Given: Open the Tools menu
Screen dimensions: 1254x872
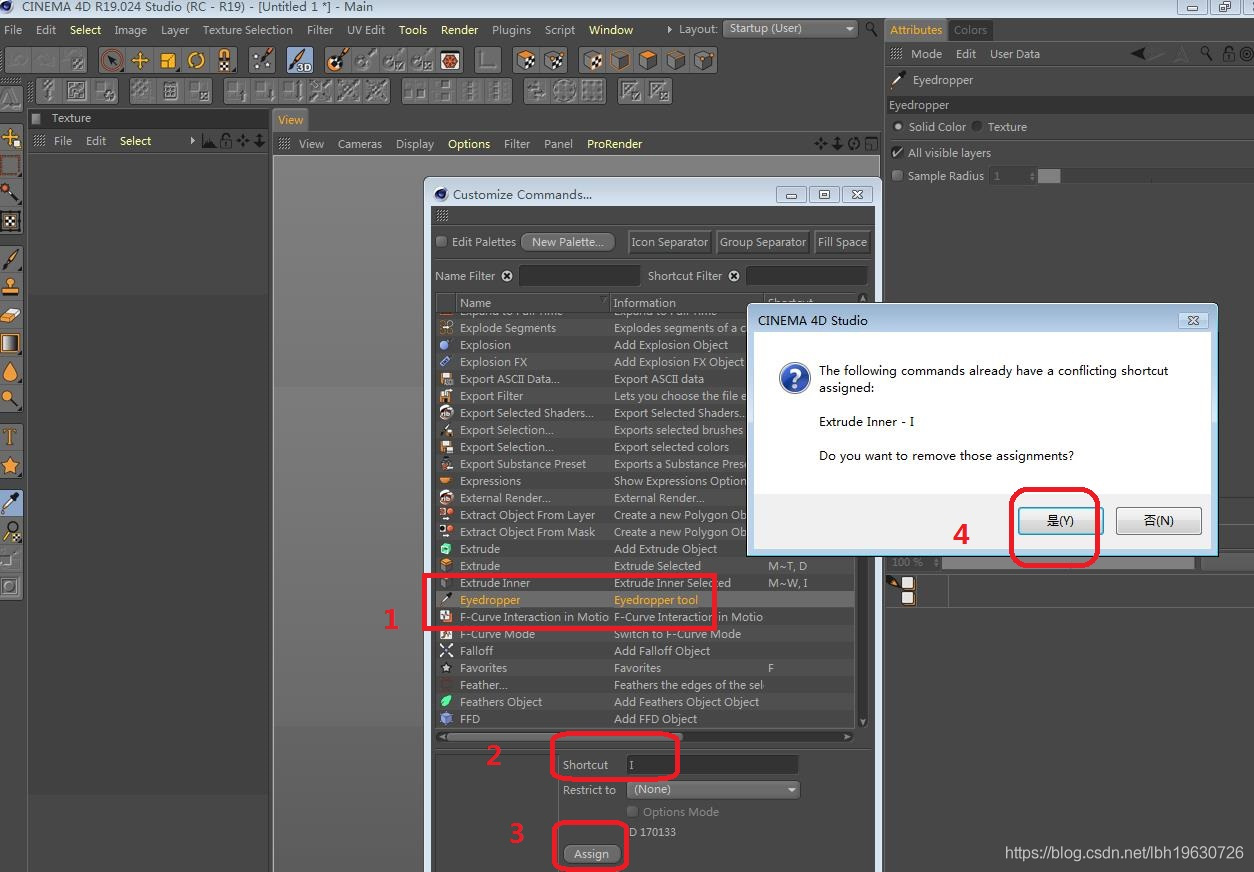Looking at the screenshot, I should click(413, 30).
